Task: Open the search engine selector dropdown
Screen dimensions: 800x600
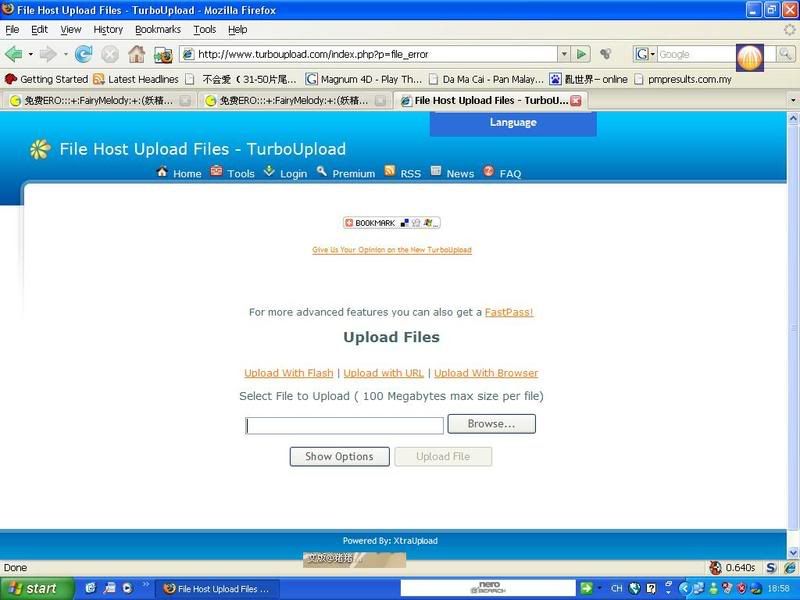Action: click(x=653, y=54)
